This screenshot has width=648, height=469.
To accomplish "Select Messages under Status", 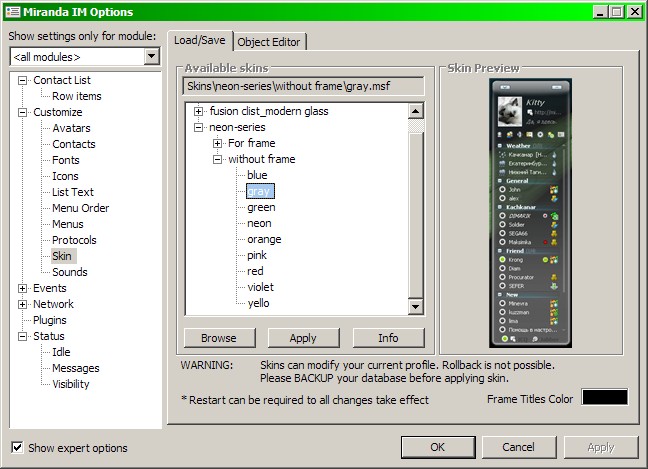I will [x=76, y=368].
